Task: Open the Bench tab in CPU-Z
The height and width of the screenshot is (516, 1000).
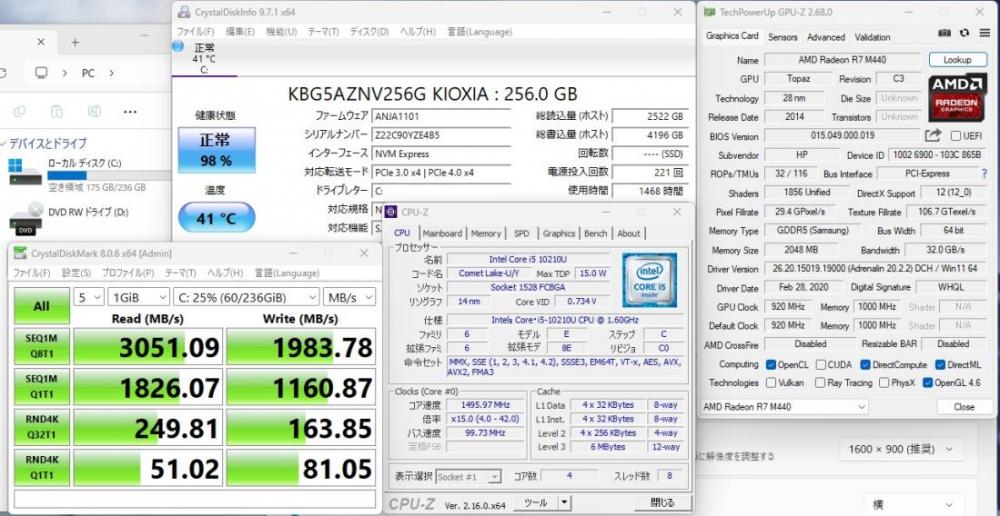Action: tap(596, 233)
